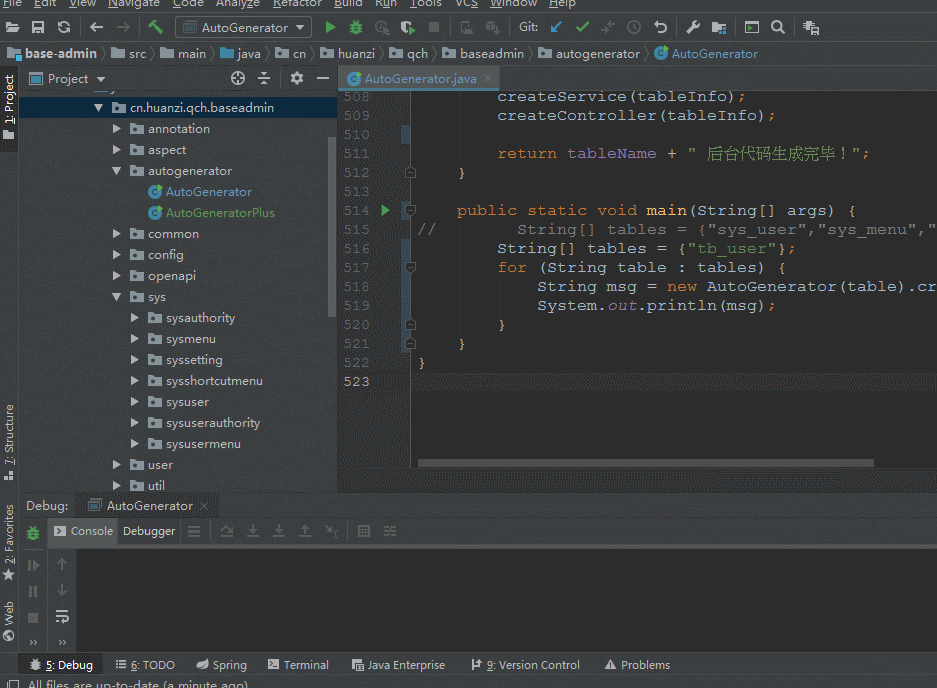Toggle the Favorites tool window stripe button
This screenshot has width=937, height=688.
click(9, 535)
